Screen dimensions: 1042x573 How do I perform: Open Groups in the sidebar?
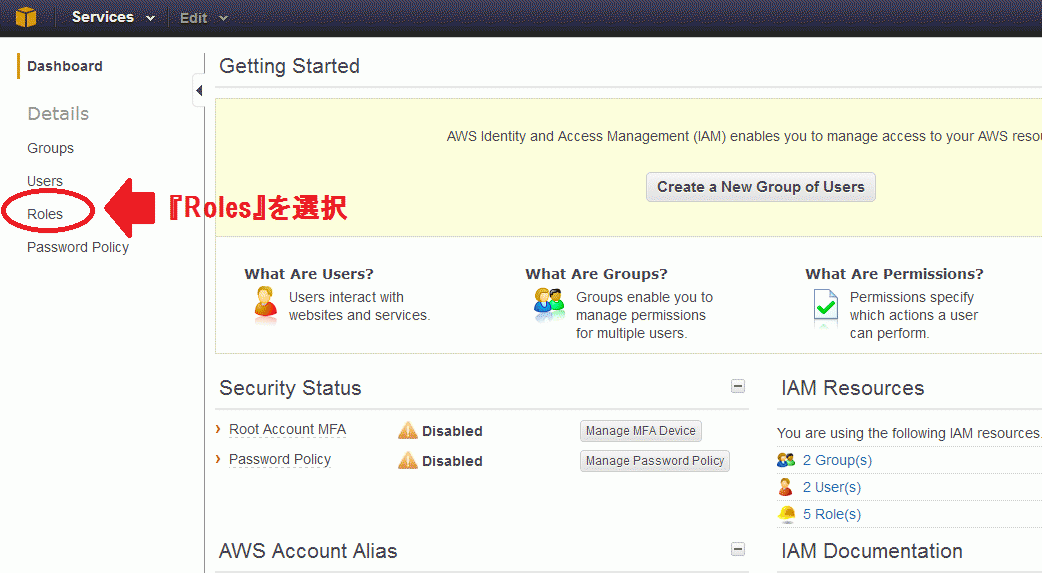point(51,148)
